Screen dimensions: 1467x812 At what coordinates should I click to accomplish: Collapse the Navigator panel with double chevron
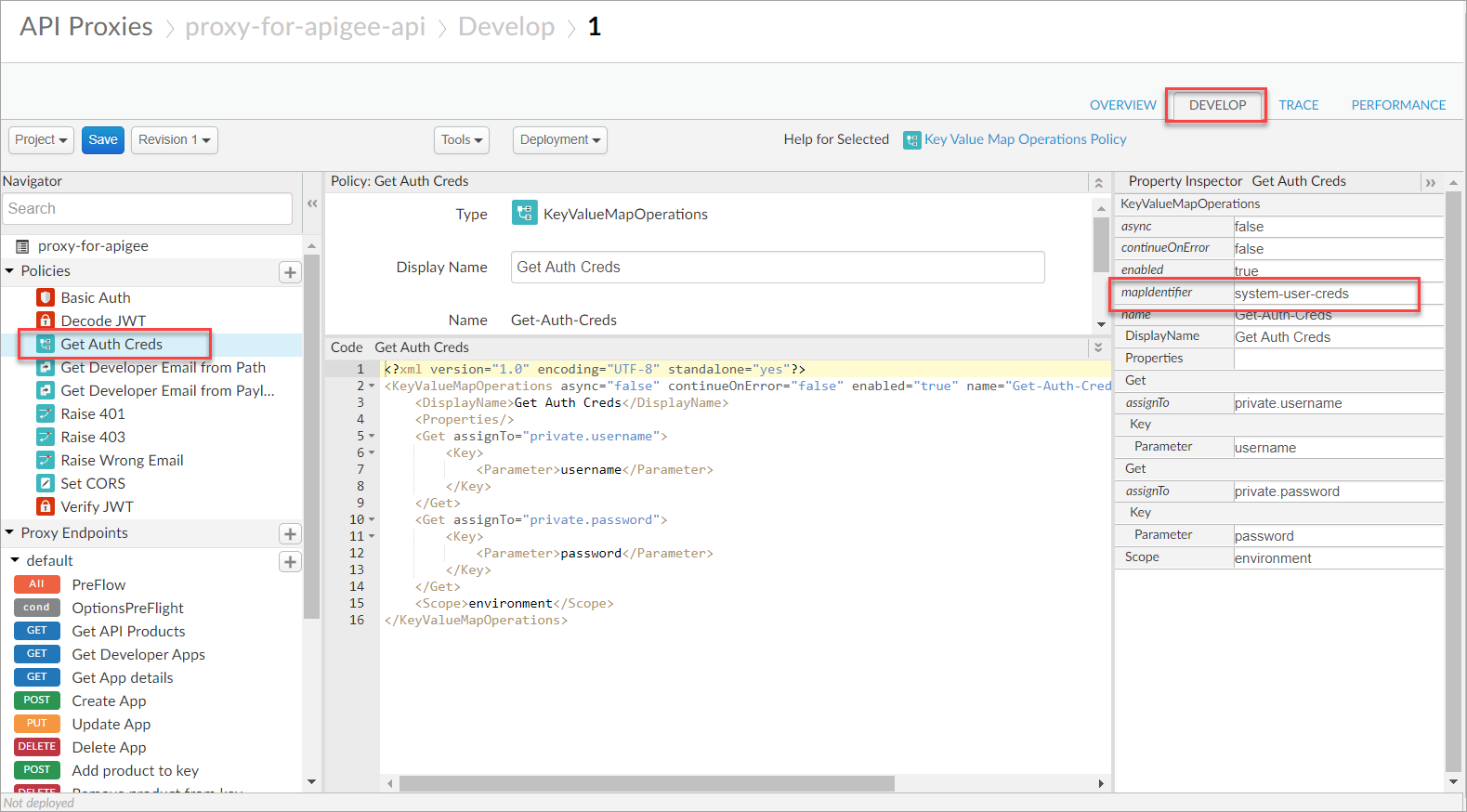312,203
